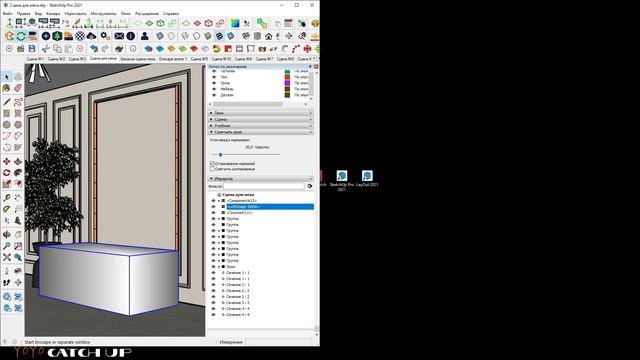The height and width of the screenshot is (360, 640).
Task: Undo with the blue back arrow
Action: pyautogui.click(x=94, y=49)
